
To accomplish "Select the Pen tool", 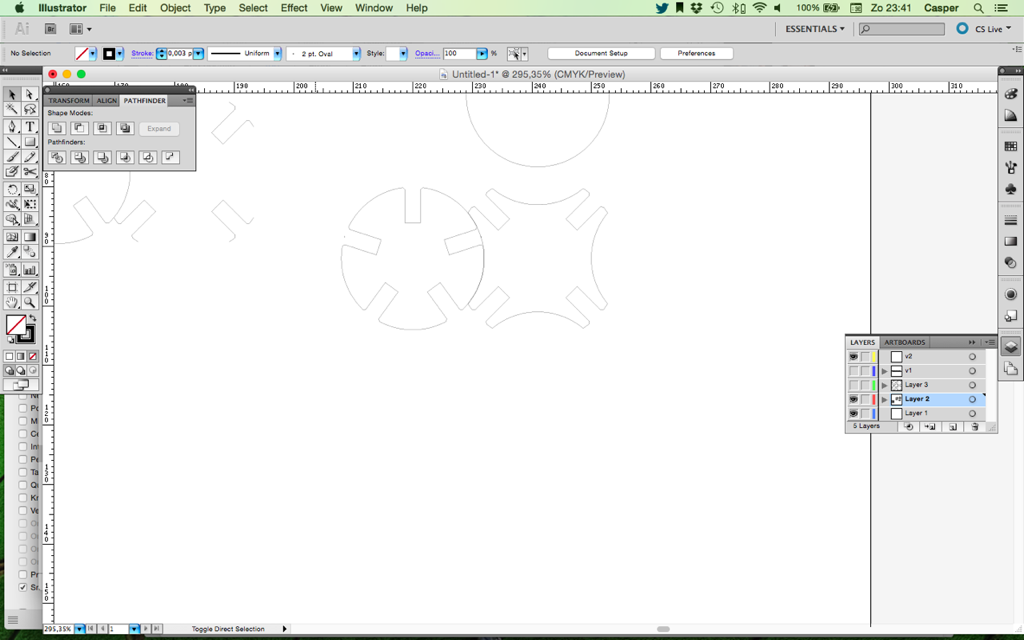I will click(x=12, y=126).
